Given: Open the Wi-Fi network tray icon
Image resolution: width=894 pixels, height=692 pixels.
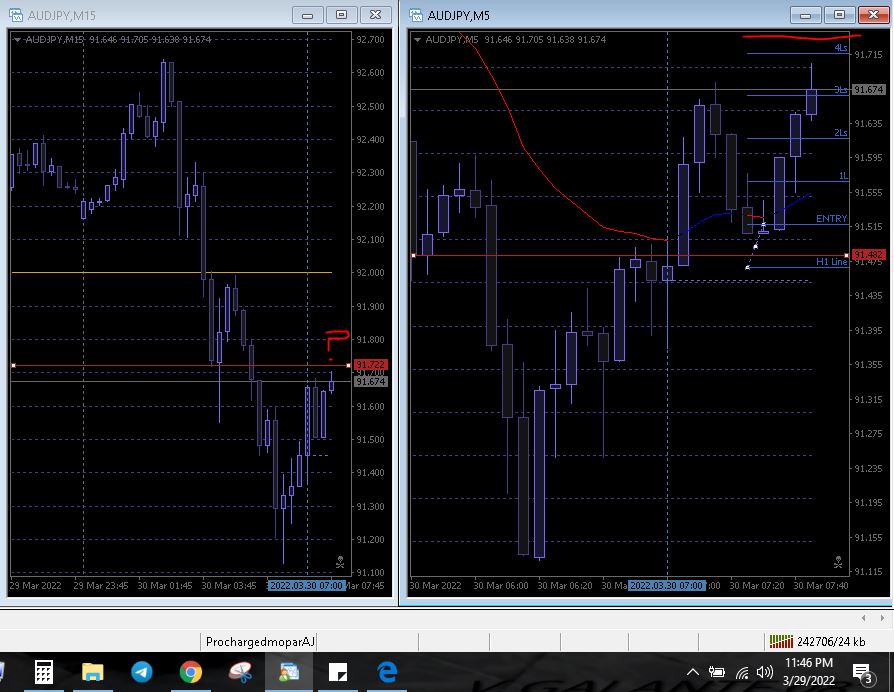Looking at the screenshot, I should click(x=742, y=673).
